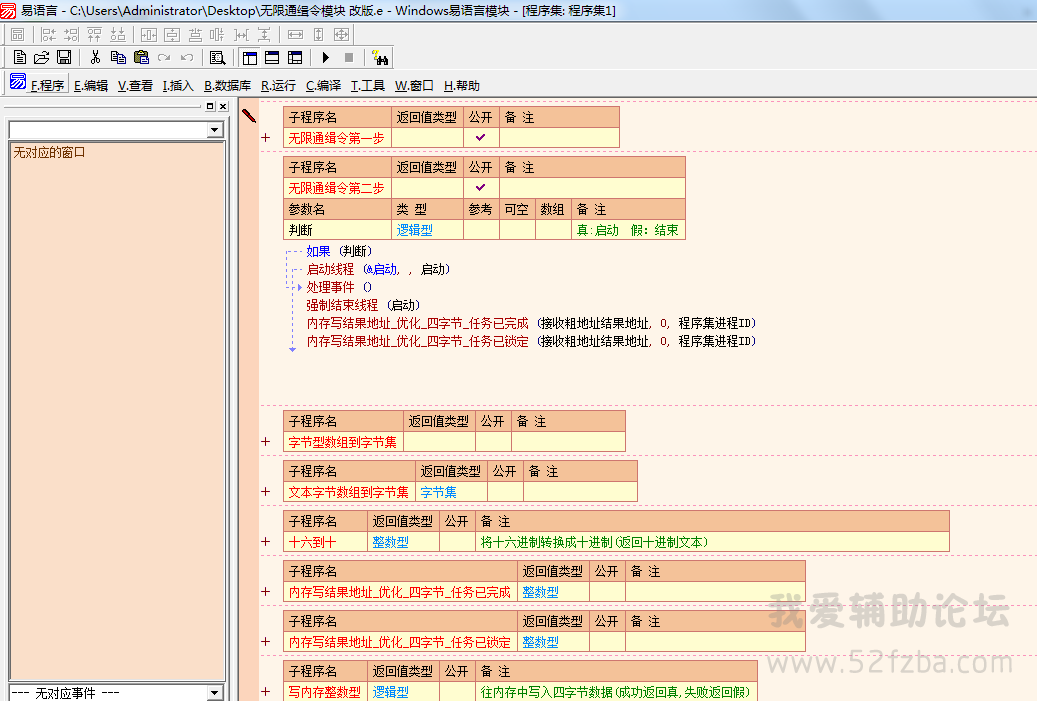1037x701 pixels.
Task: Click the 逻辑型 type of parameter 判断
Action: point(415,229)
